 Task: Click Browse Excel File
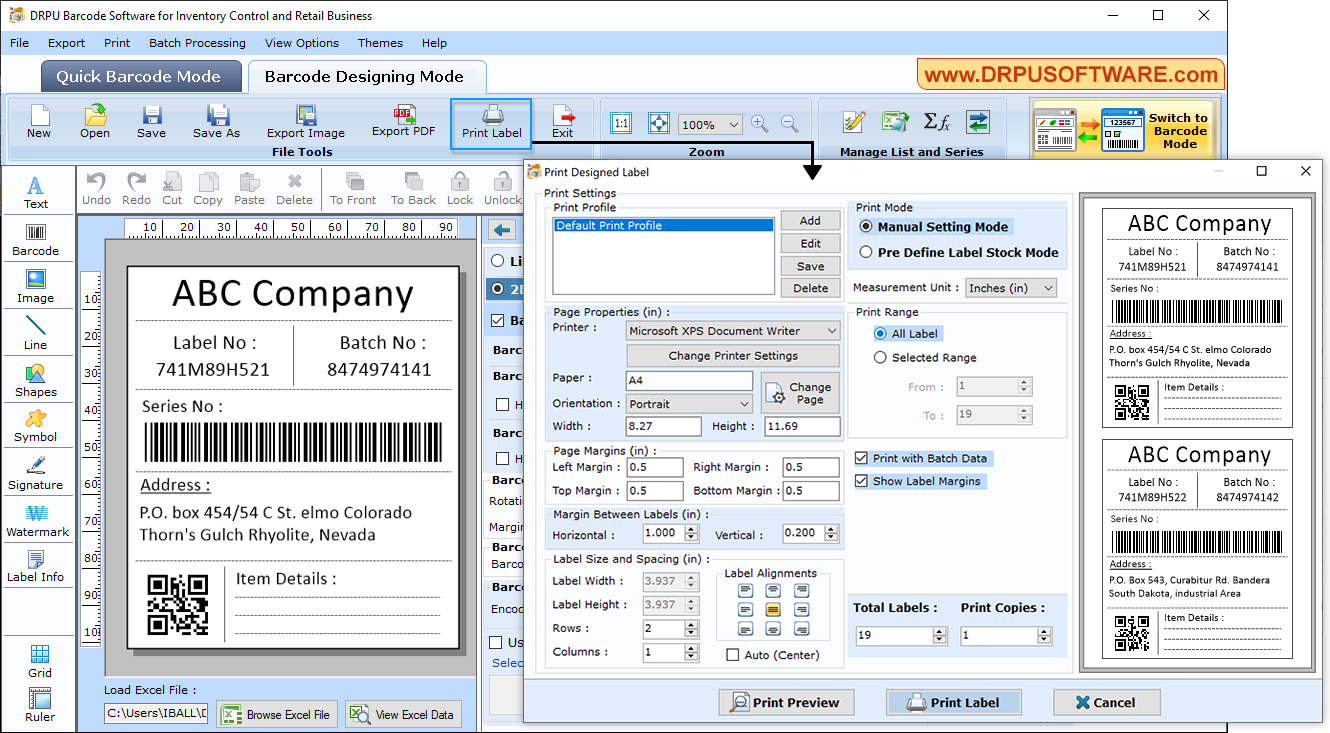point(277,714)
